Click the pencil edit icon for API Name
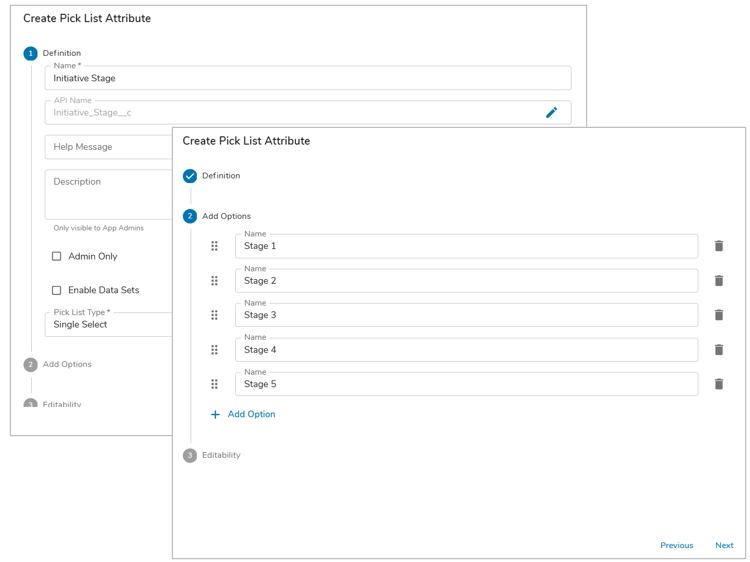 tap(551, 113)
